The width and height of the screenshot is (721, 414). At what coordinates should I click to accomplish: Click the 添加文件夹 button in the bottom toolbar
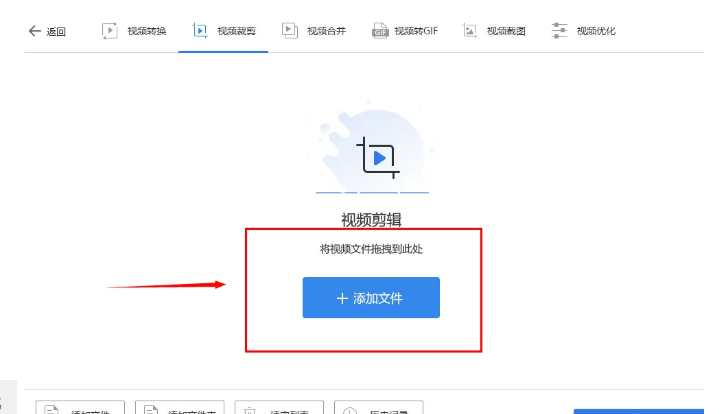click(180, 408)
